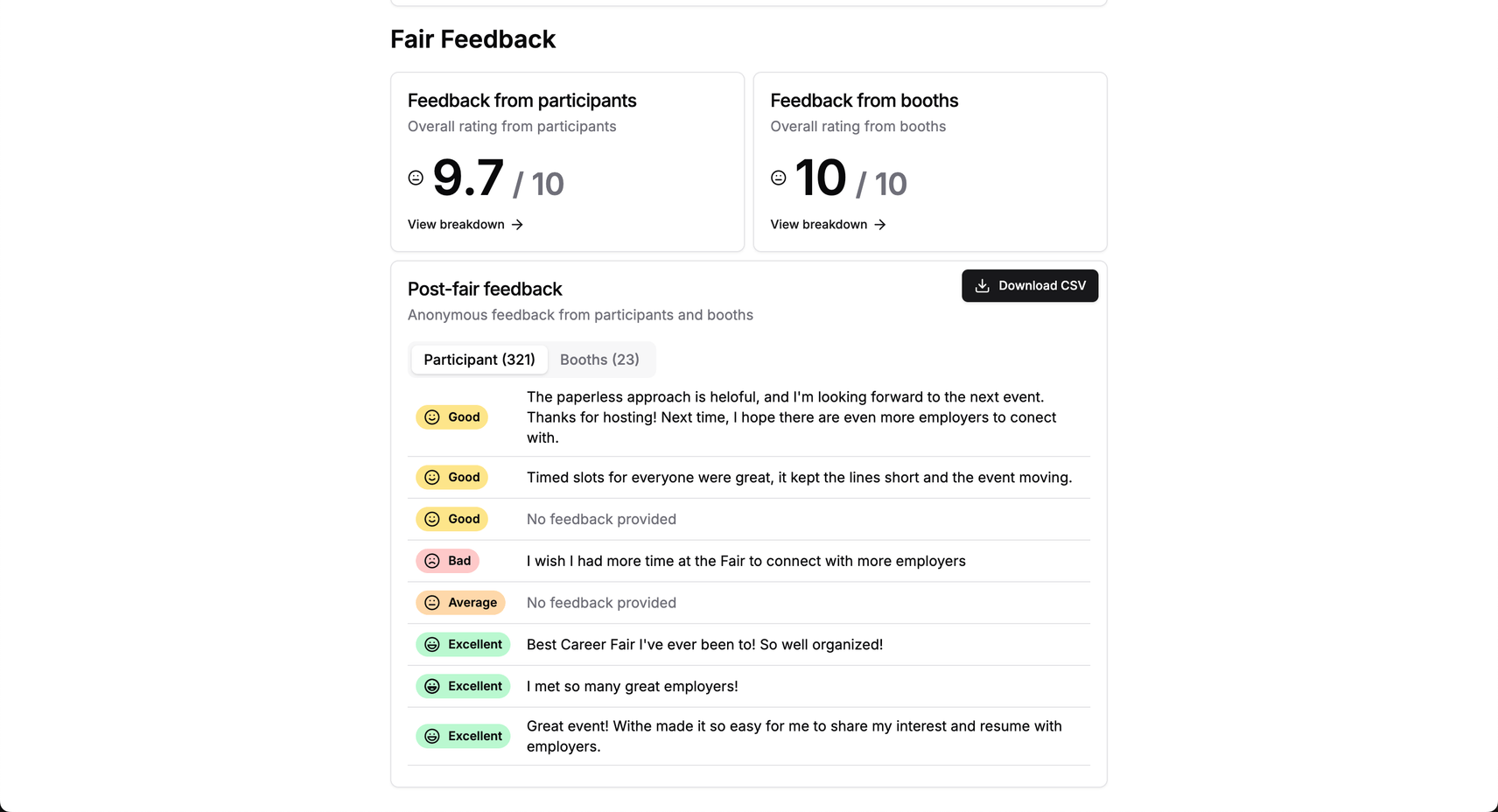The width and height of the screenshot is (1498, 812).
Task: Click the Good badge on paperless approach feedback
Action: [x=451, y=417]
